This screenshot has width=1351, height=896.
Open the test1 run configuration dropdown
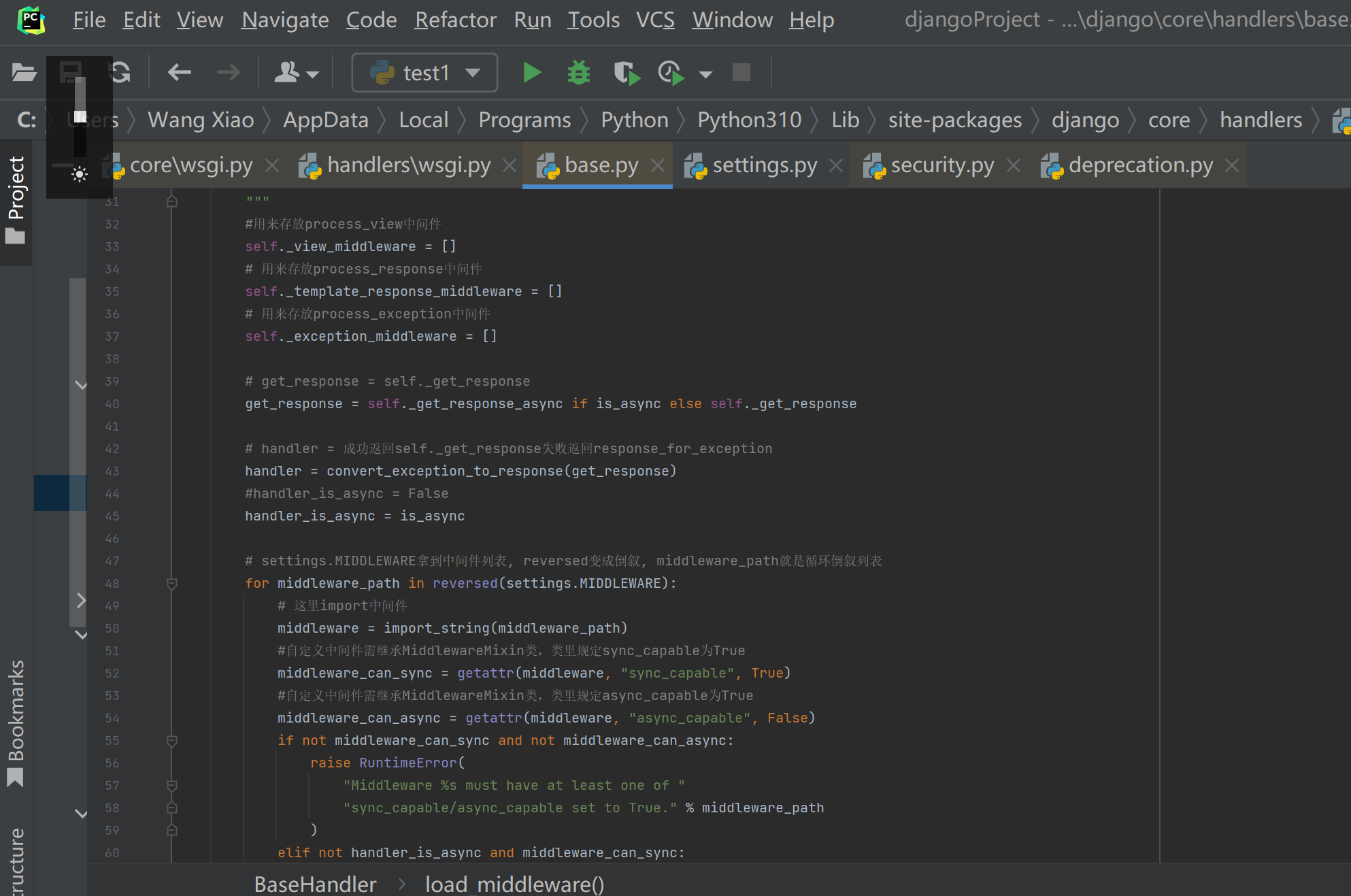click(x=424, y=73)
